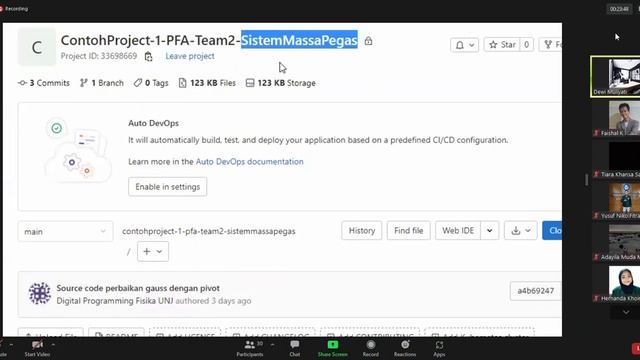This screenshot has width=640, height=360.
Task: Click the Find file button
Action: point(409,231)
